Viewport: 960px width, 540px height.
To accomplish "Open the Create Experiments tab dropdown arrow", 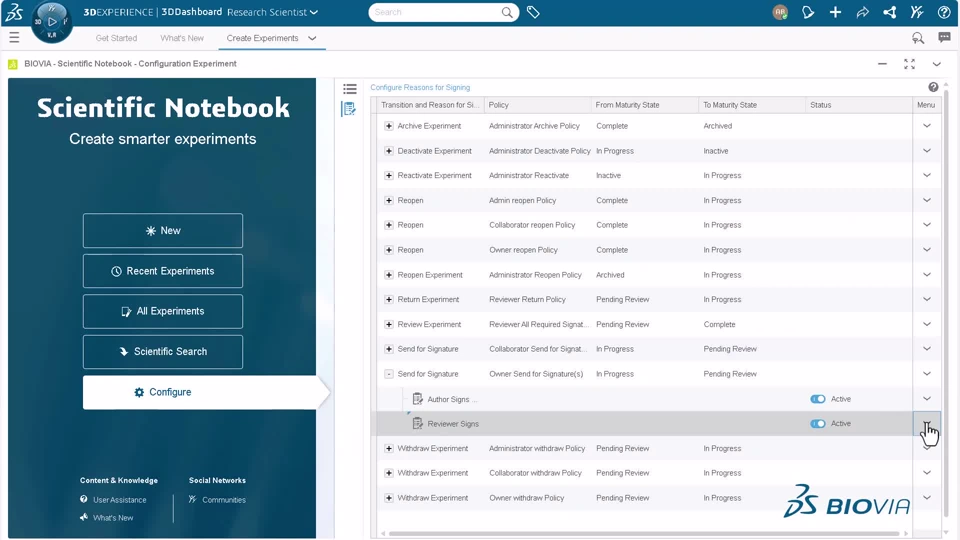I will [312, 38].
